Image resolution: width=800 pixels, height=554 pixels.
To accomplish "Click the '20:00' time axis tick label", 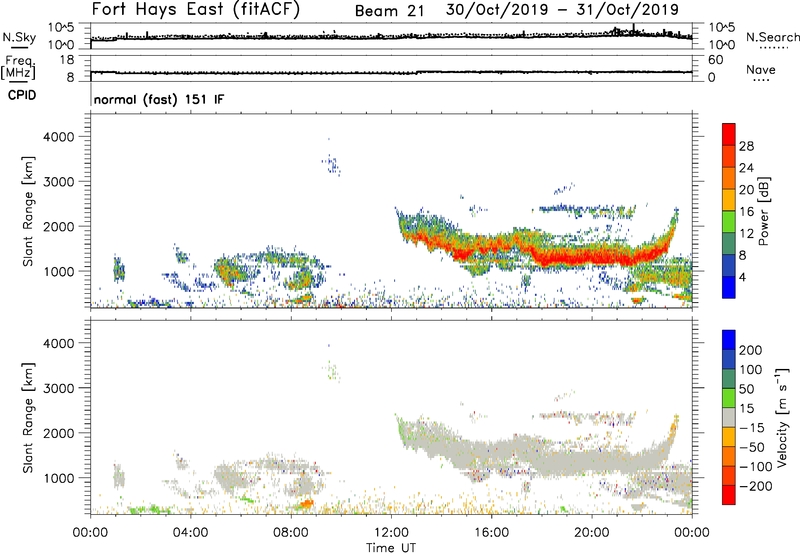I will (592, 533).
